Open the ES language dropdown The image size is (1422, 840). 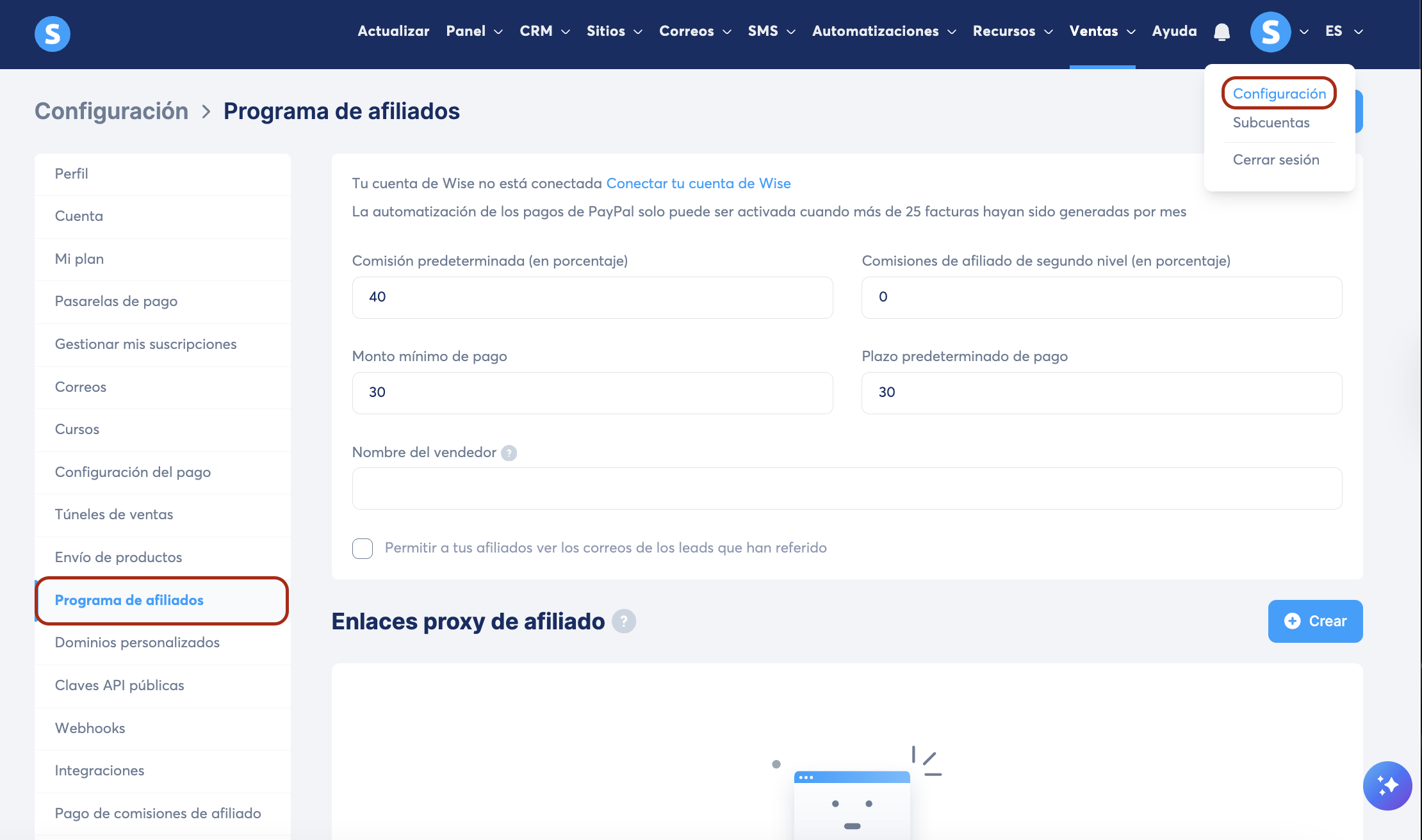tap(1343, 31)
